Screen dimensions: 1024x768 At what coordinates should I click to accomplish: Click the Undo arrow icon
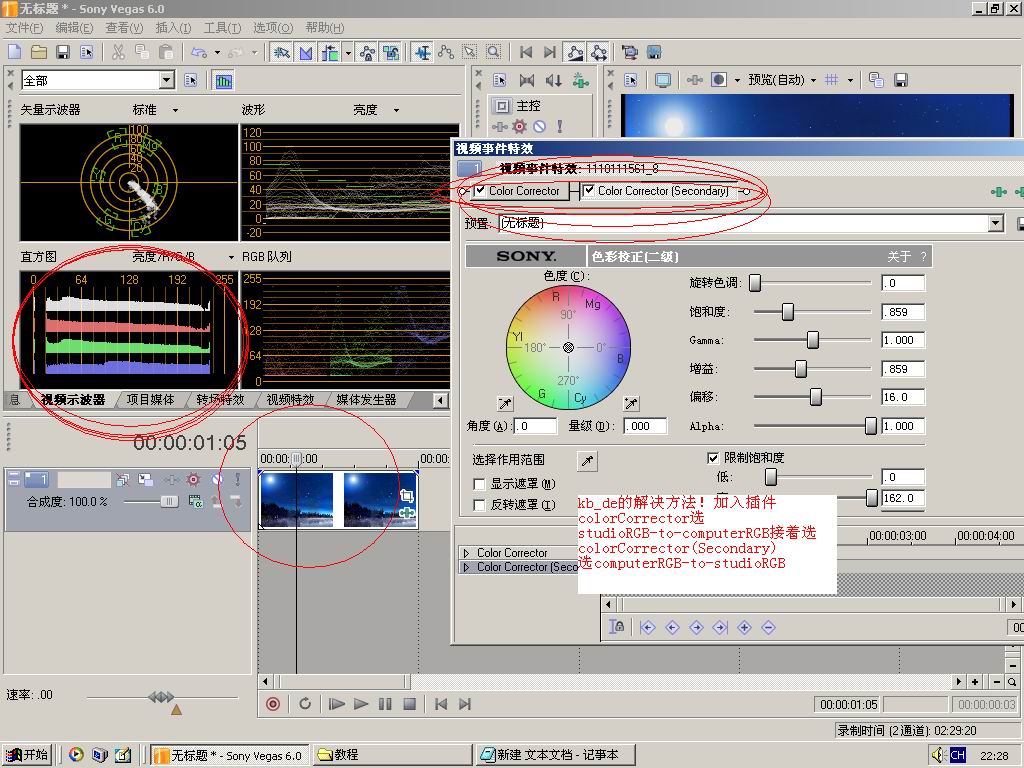[x=199, y=52]
